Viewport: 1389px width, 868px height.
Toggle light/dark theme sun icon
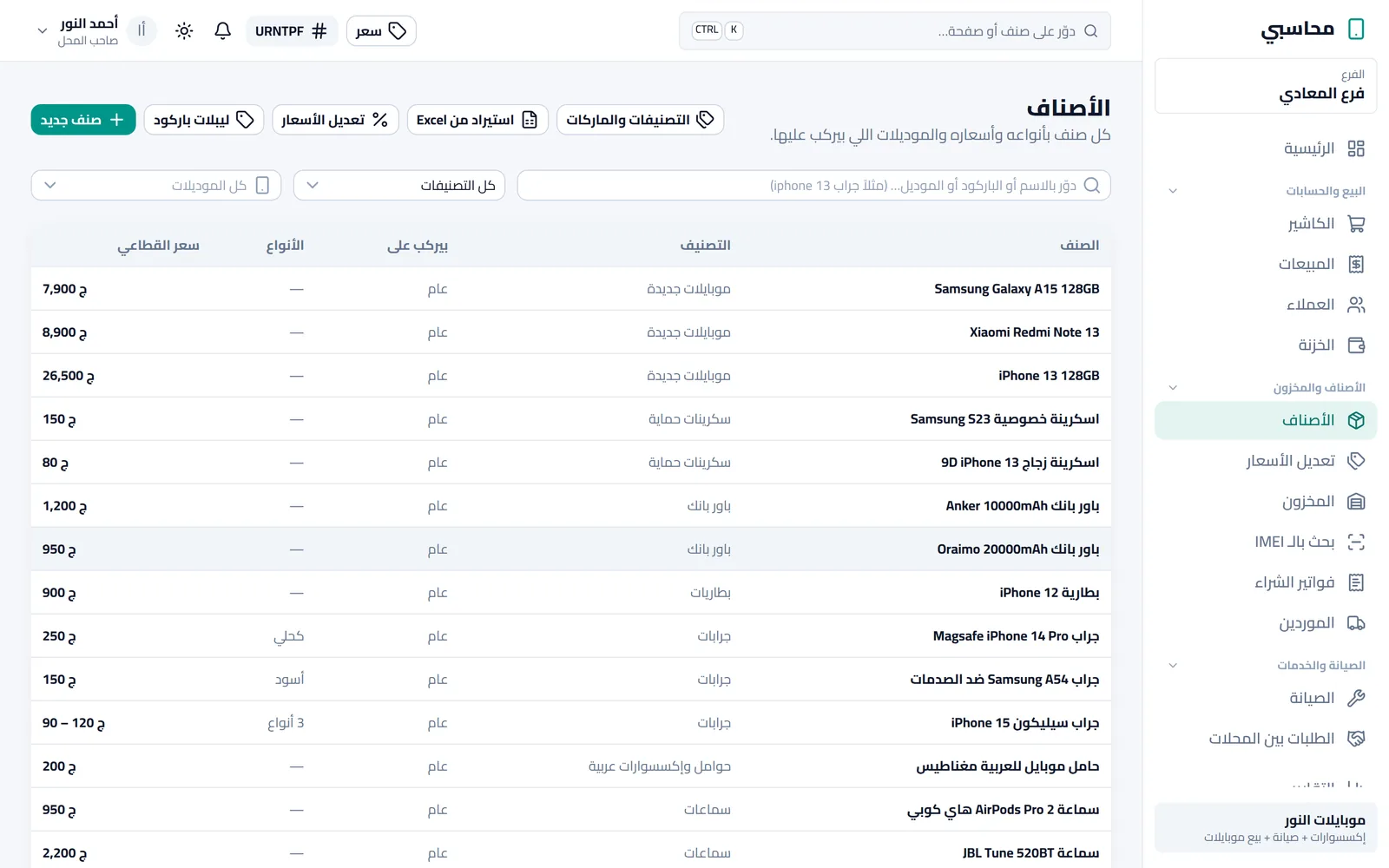[184, 31]
